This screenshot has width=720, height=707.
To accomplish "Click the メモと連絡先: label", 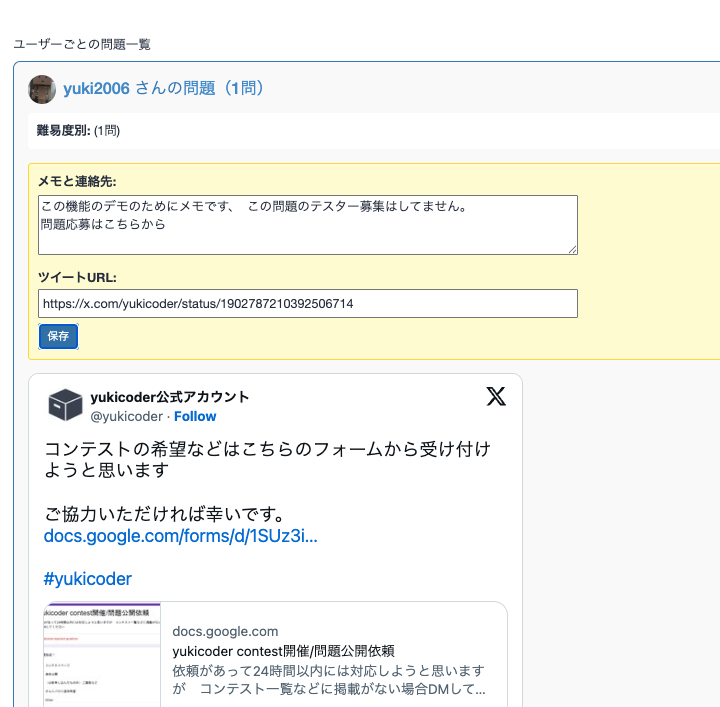I will [77, 182].
